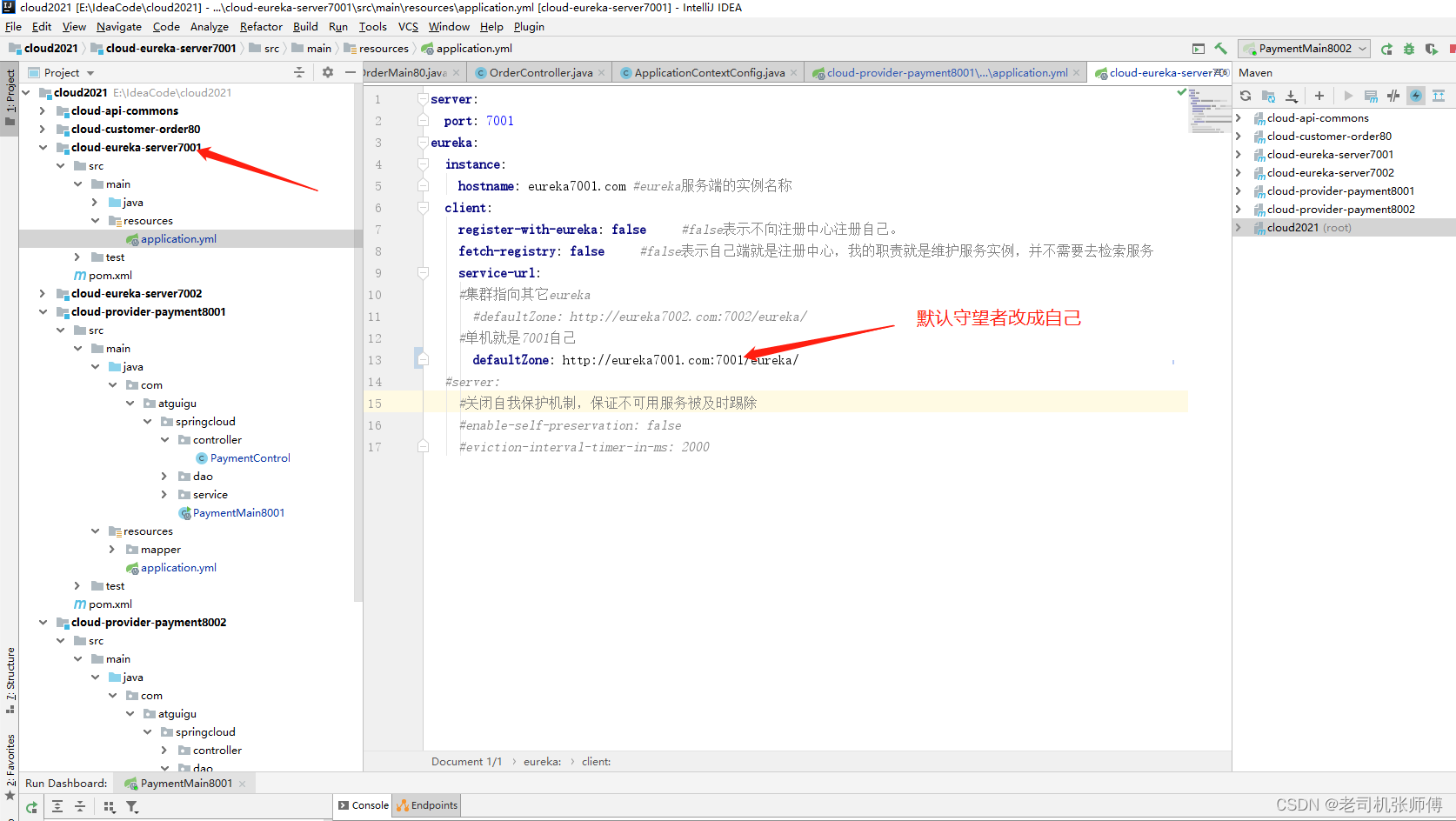Expand cloud-api-commons in the Project tree
1456x821 pixels.
[x=43, y=111]
